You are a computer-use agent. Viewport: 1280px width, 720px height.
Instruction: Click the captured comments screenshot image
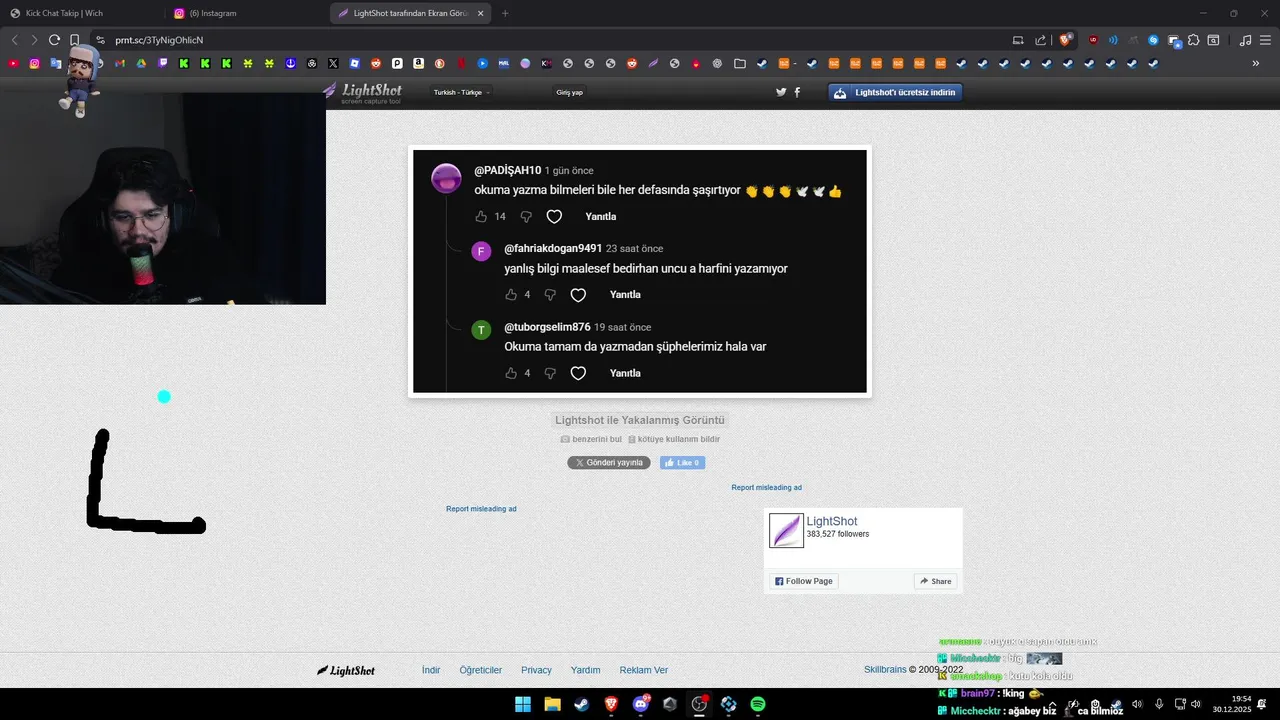pyautogui.click(x=640, y=271)
